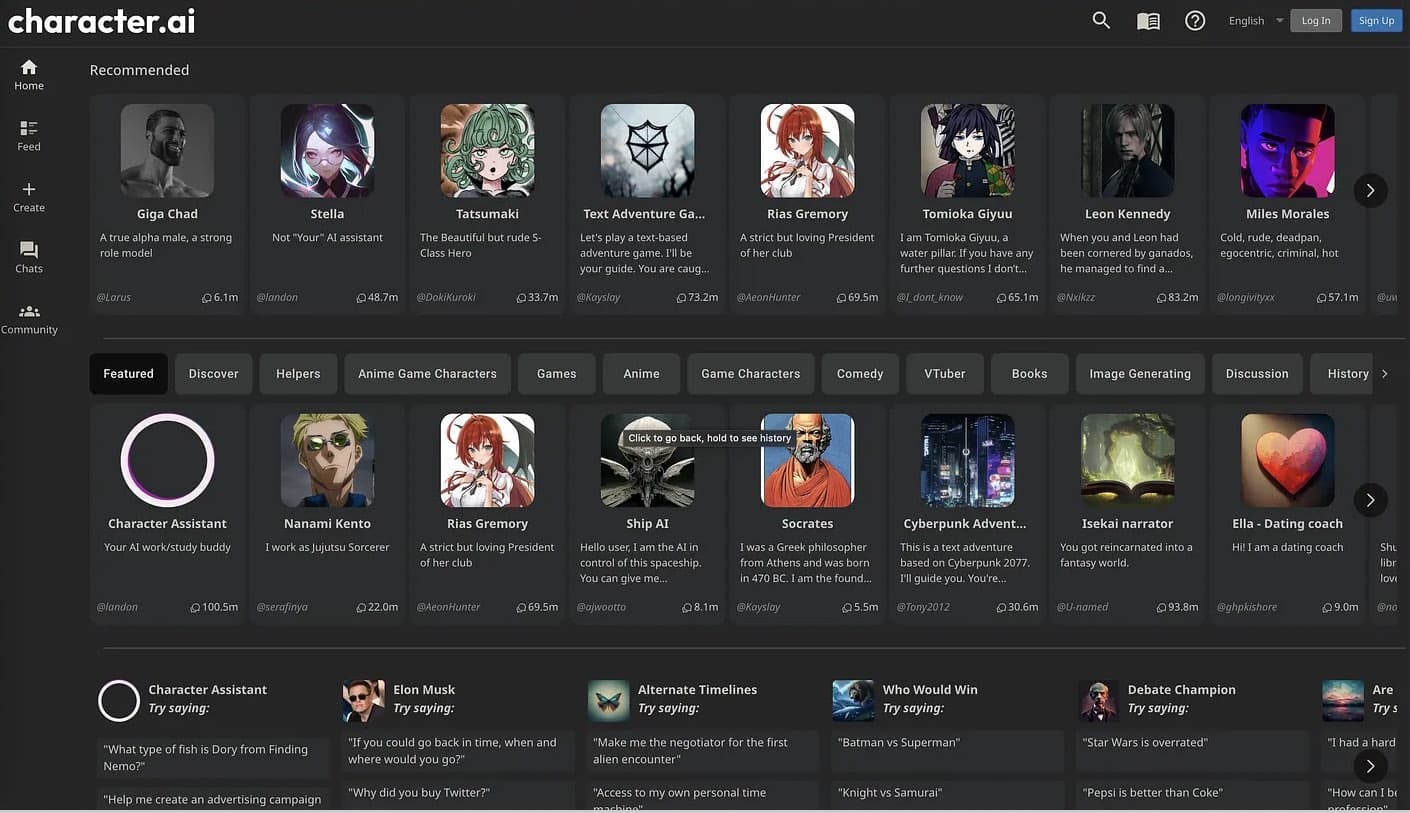This screenshot has height=813, width=1410.
Task: Open the English language dropdown
Action: [1256, 21]
